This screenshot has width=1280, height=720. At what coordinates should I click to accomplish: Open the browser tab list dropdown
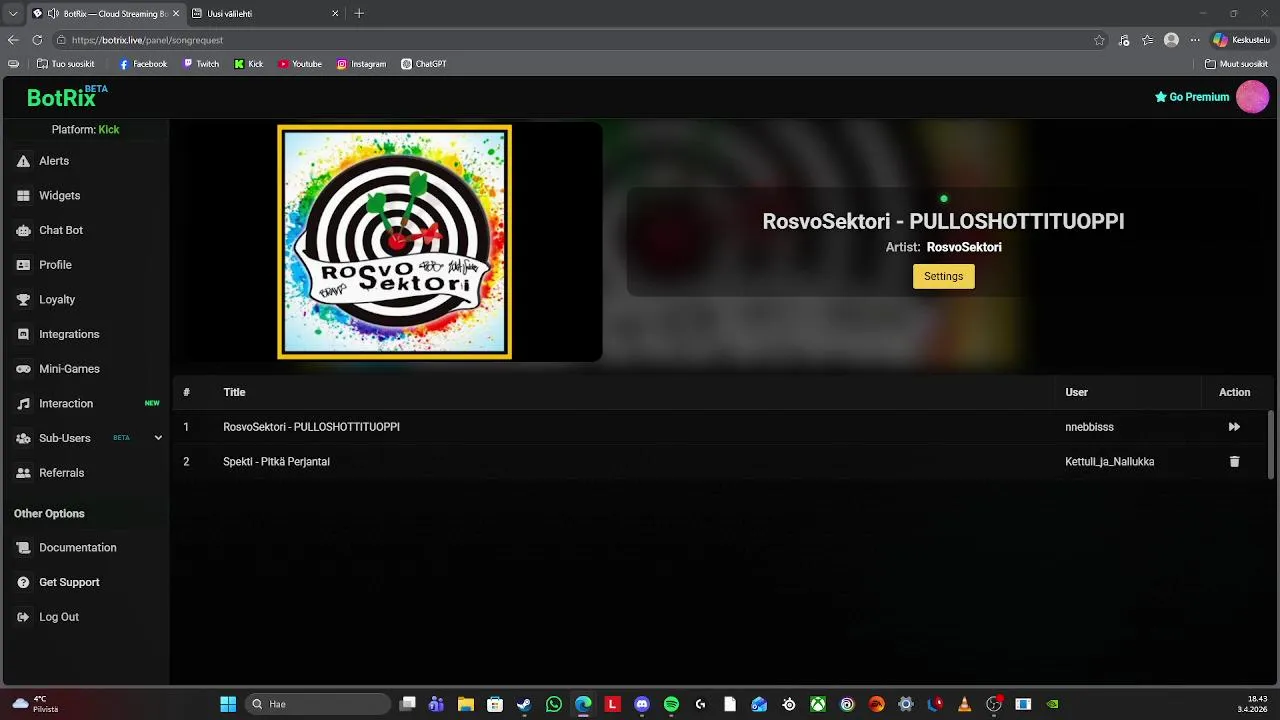click(x=13, y=13)
